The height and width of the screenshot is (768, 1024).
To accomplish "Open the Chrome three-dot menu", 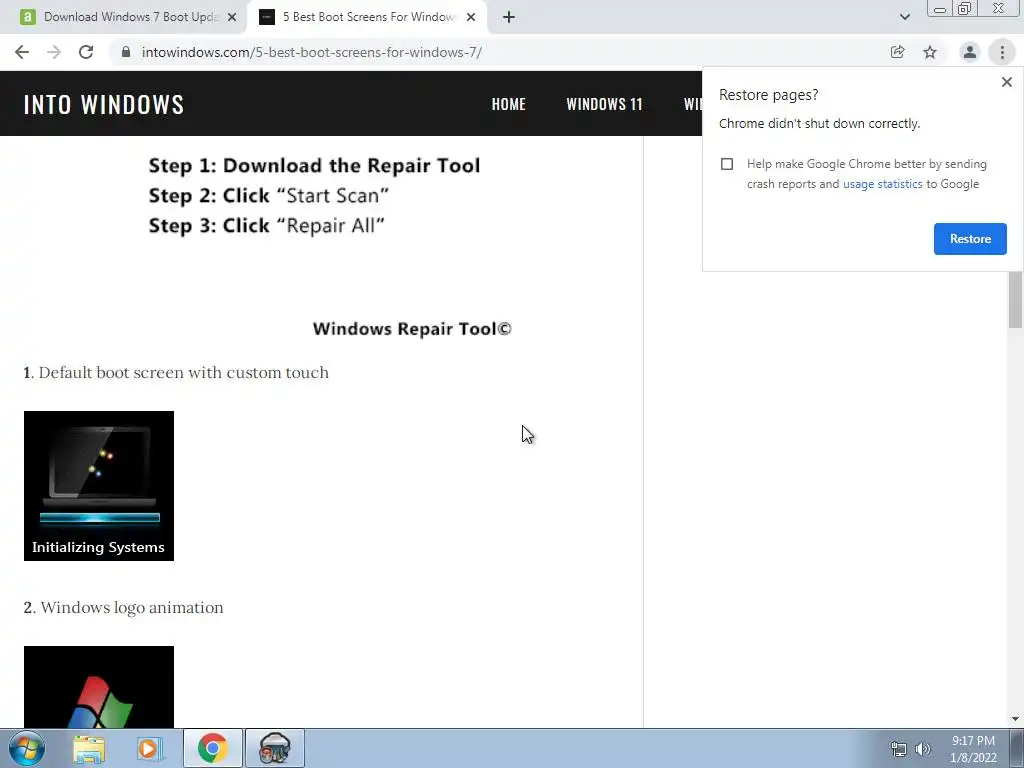I will click(x=1002, y=52).
